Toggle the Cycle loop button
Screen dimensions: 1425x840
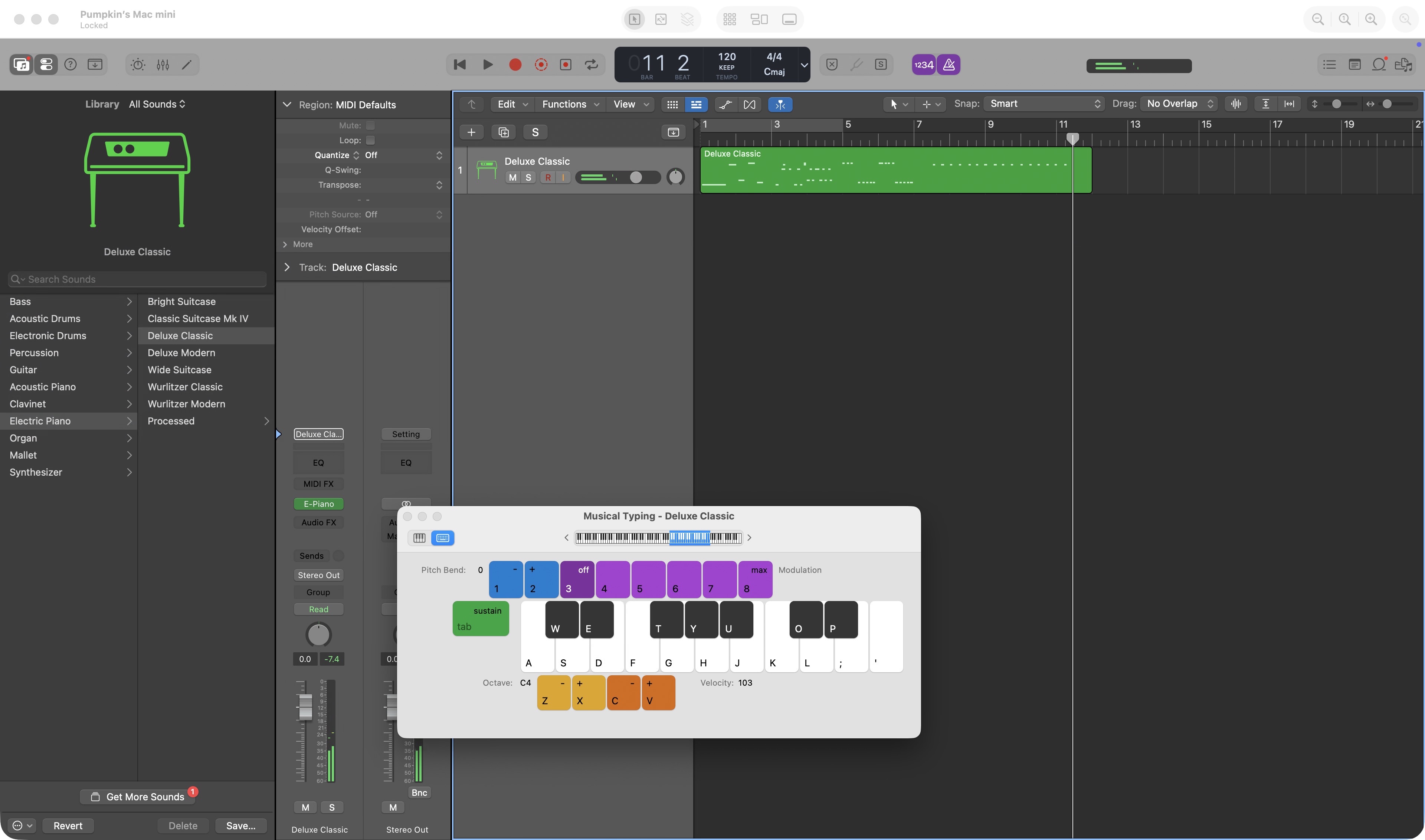click(x=591, y=65)
